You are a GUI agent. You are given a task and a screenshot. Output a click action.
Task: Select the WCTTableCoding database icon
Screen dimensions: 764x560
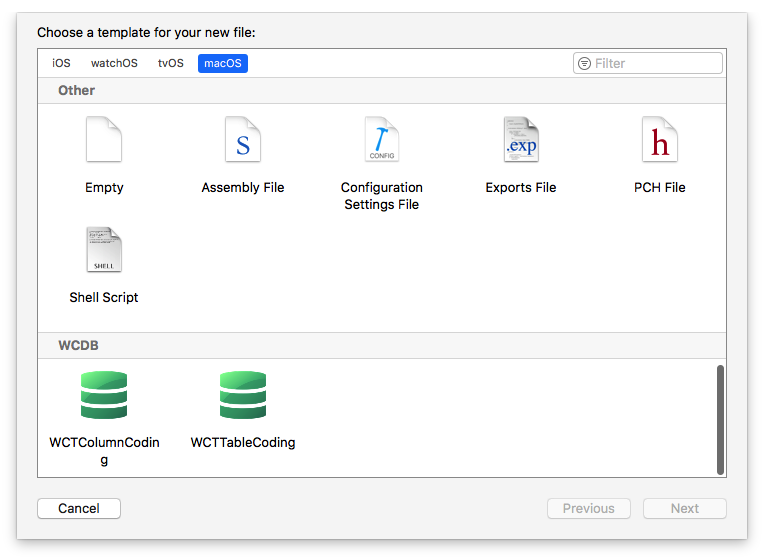point(243,395)
